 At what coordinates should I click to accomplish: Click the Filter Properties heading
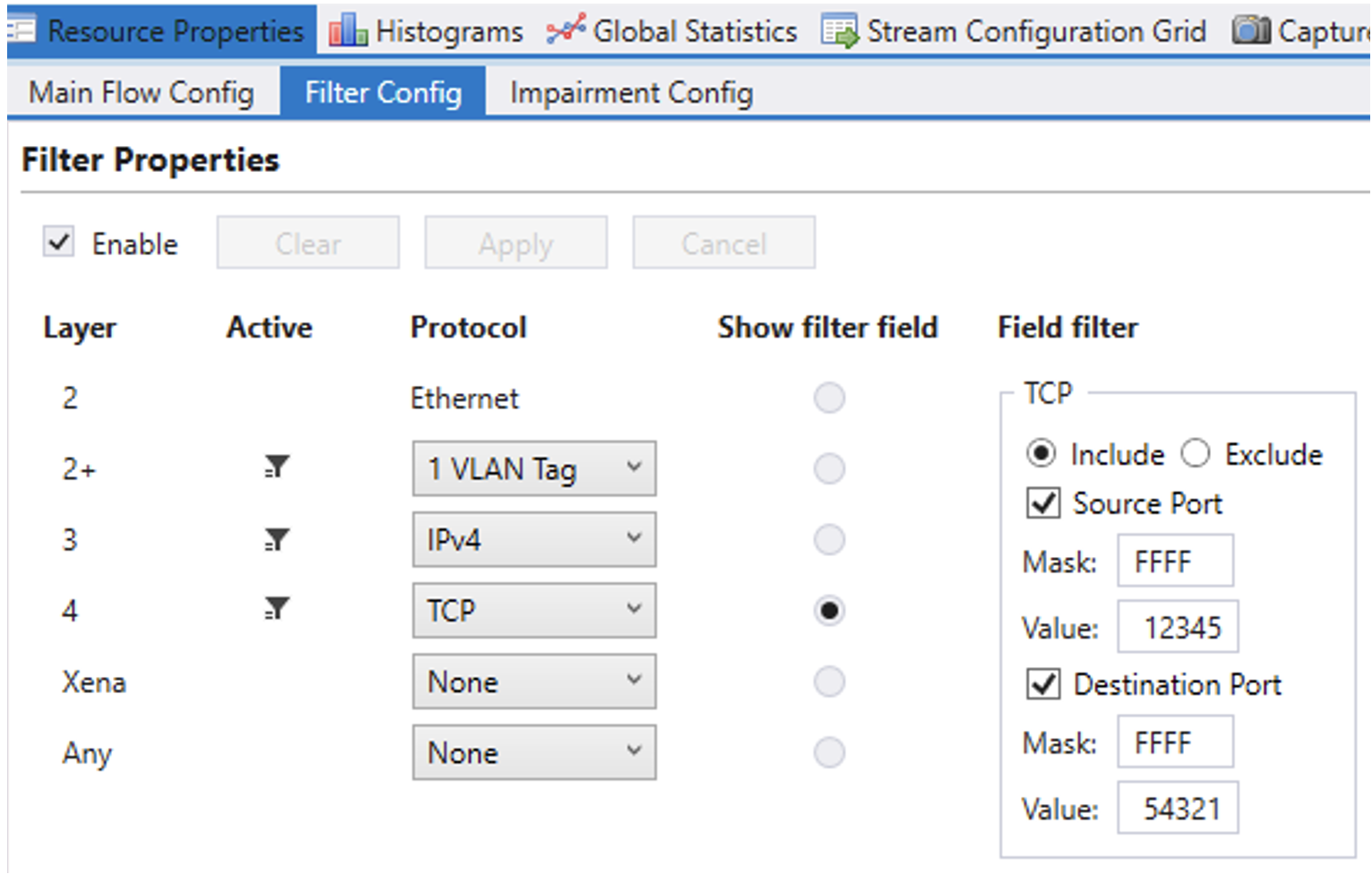[150, 159]
